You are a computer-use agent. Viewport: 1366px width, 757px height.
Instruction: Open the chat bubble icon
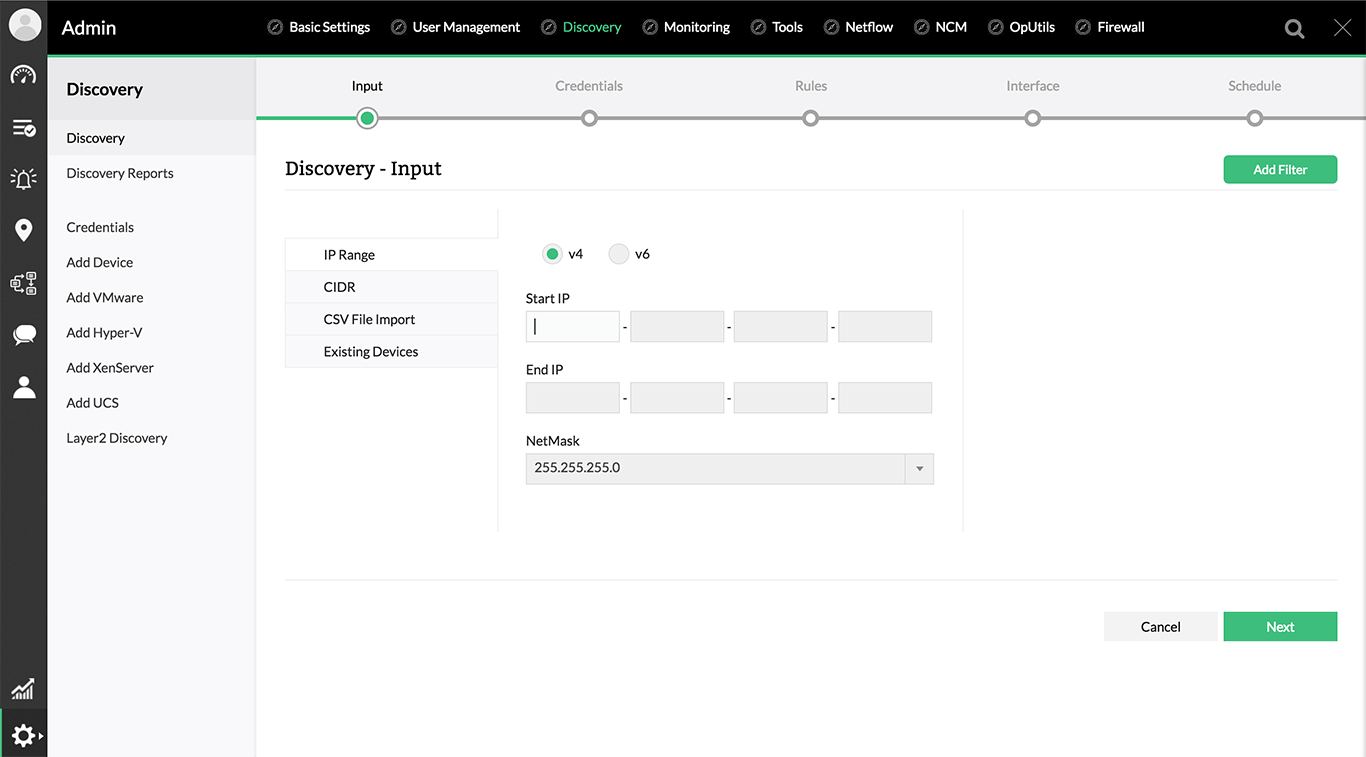pyautogui.click(x=23, y=335)
